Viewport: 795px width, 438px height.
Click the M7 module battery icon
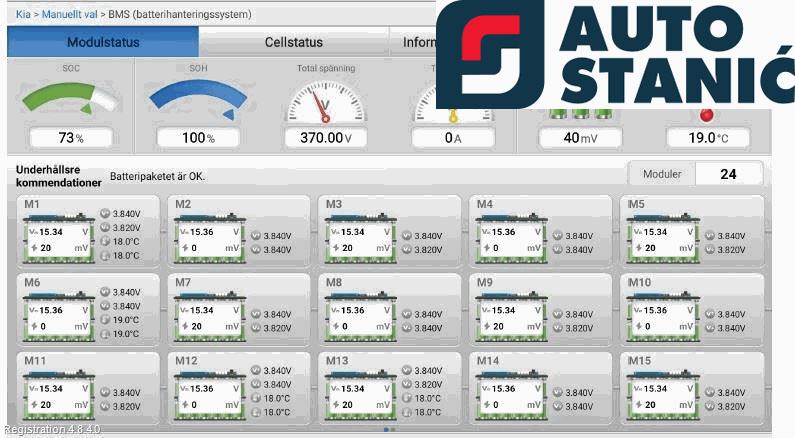click(209, 317)
